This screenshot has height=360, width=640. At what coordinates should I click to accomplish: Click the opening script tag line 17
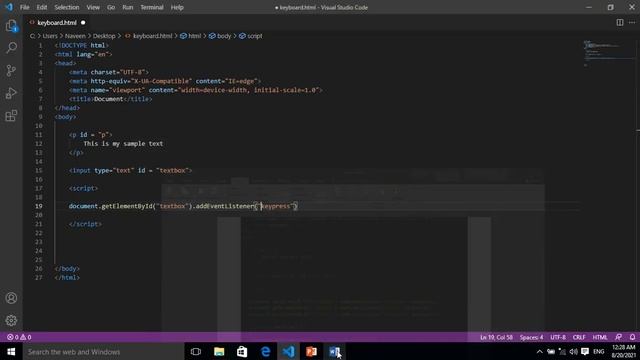click(83, 188)
